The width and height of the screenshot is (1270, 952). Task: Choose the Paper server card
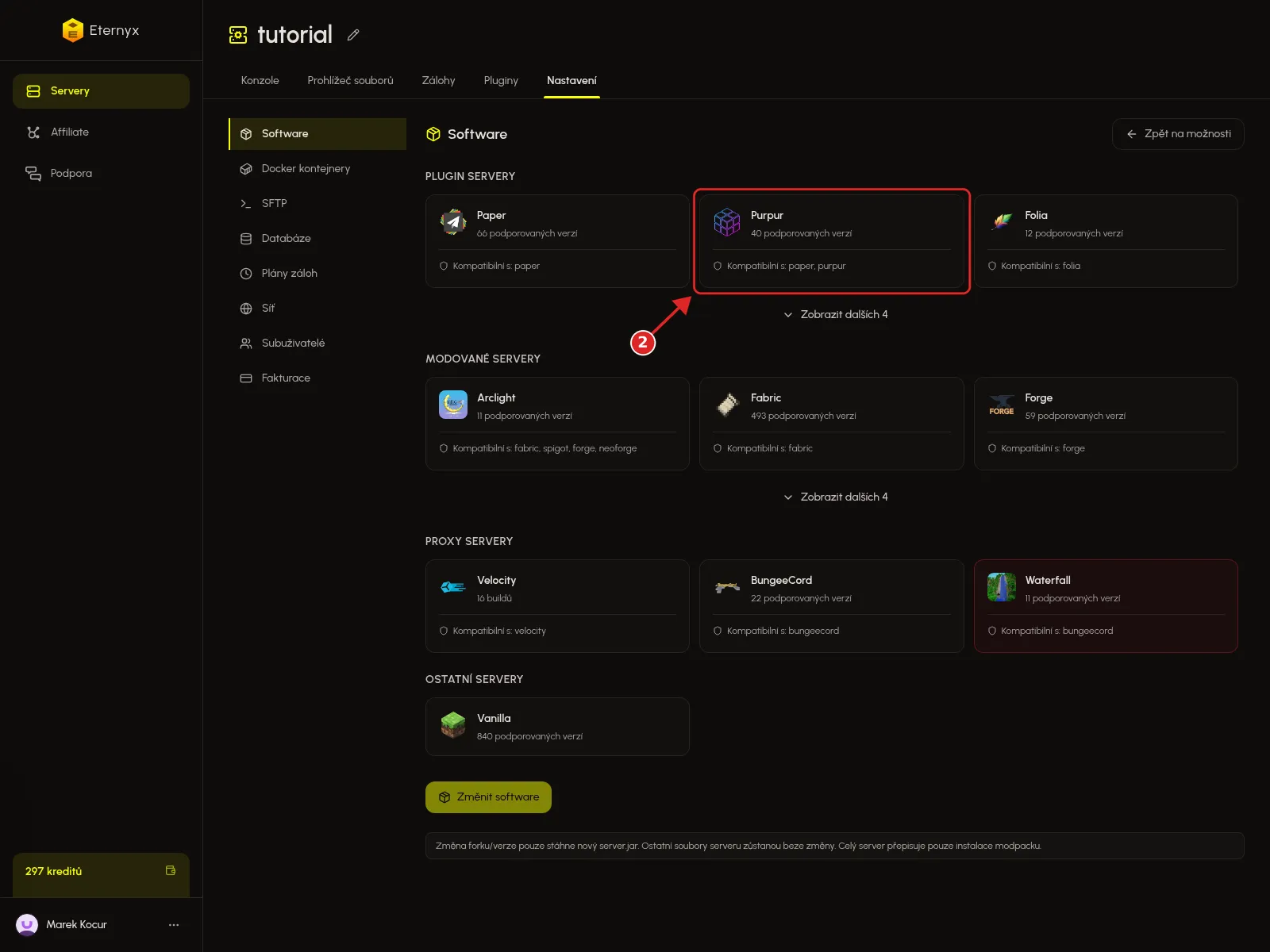[557, 241]
